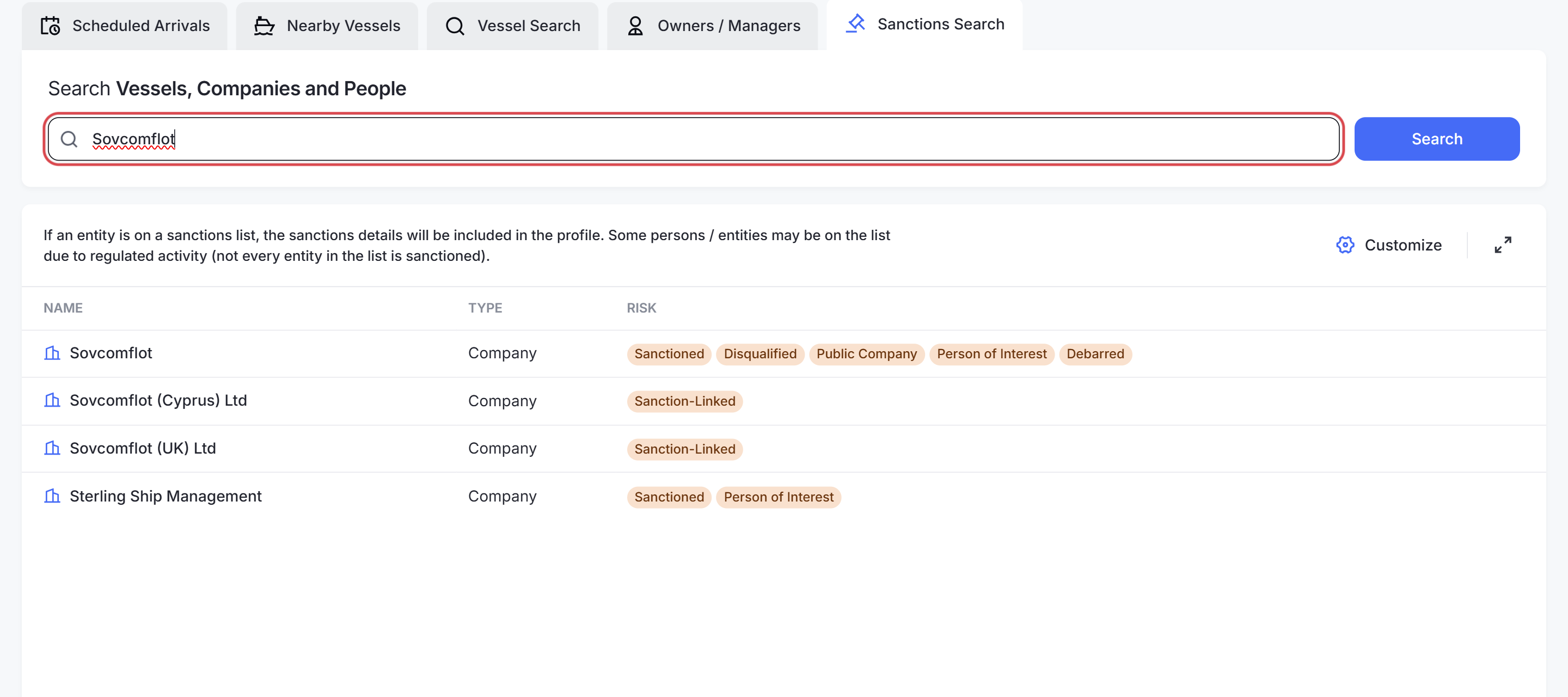Expand the results table to fullscreen

(x=1502, y=246)
